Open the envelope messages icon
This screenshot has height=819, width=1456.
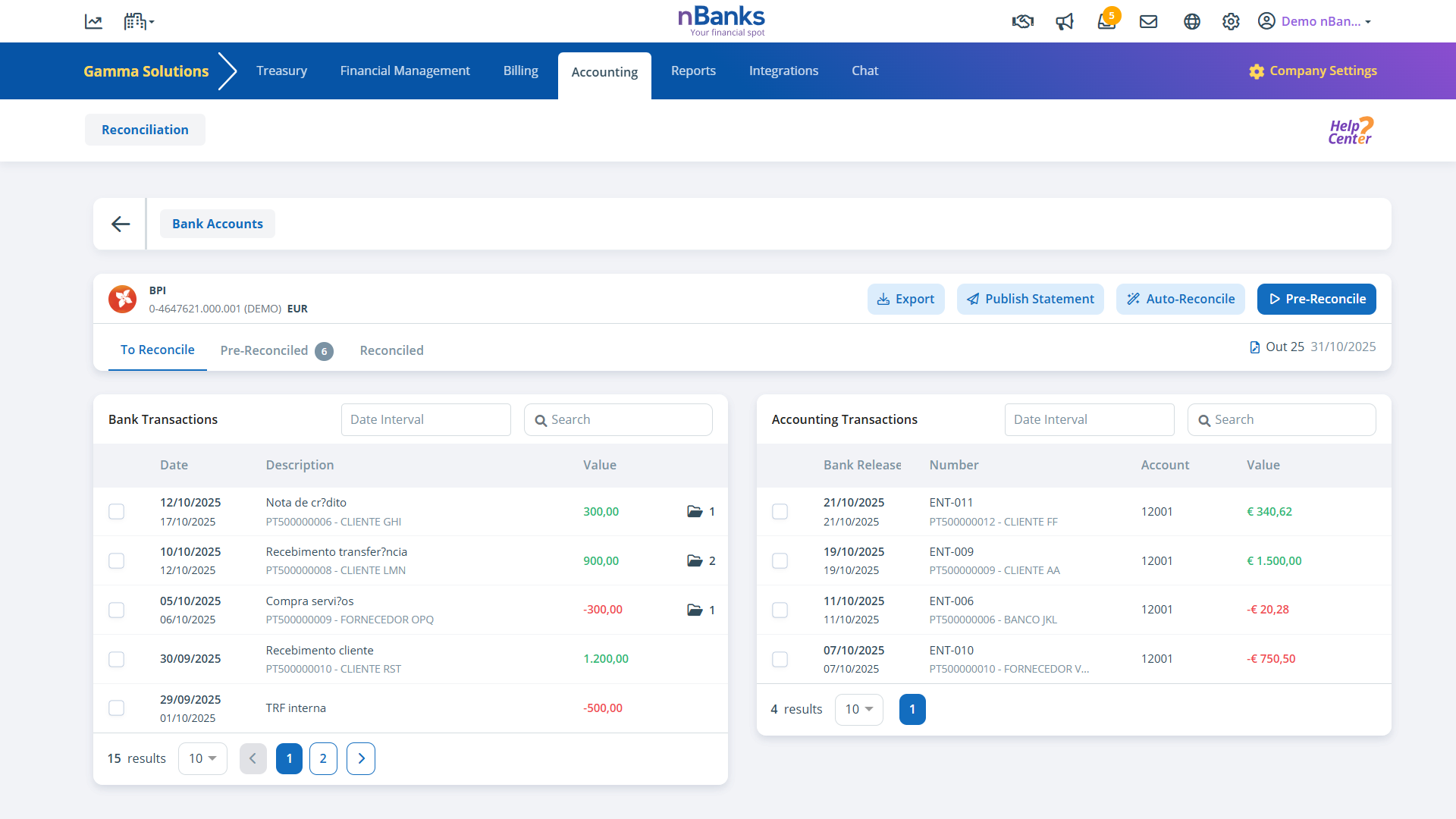point(1148,22)
